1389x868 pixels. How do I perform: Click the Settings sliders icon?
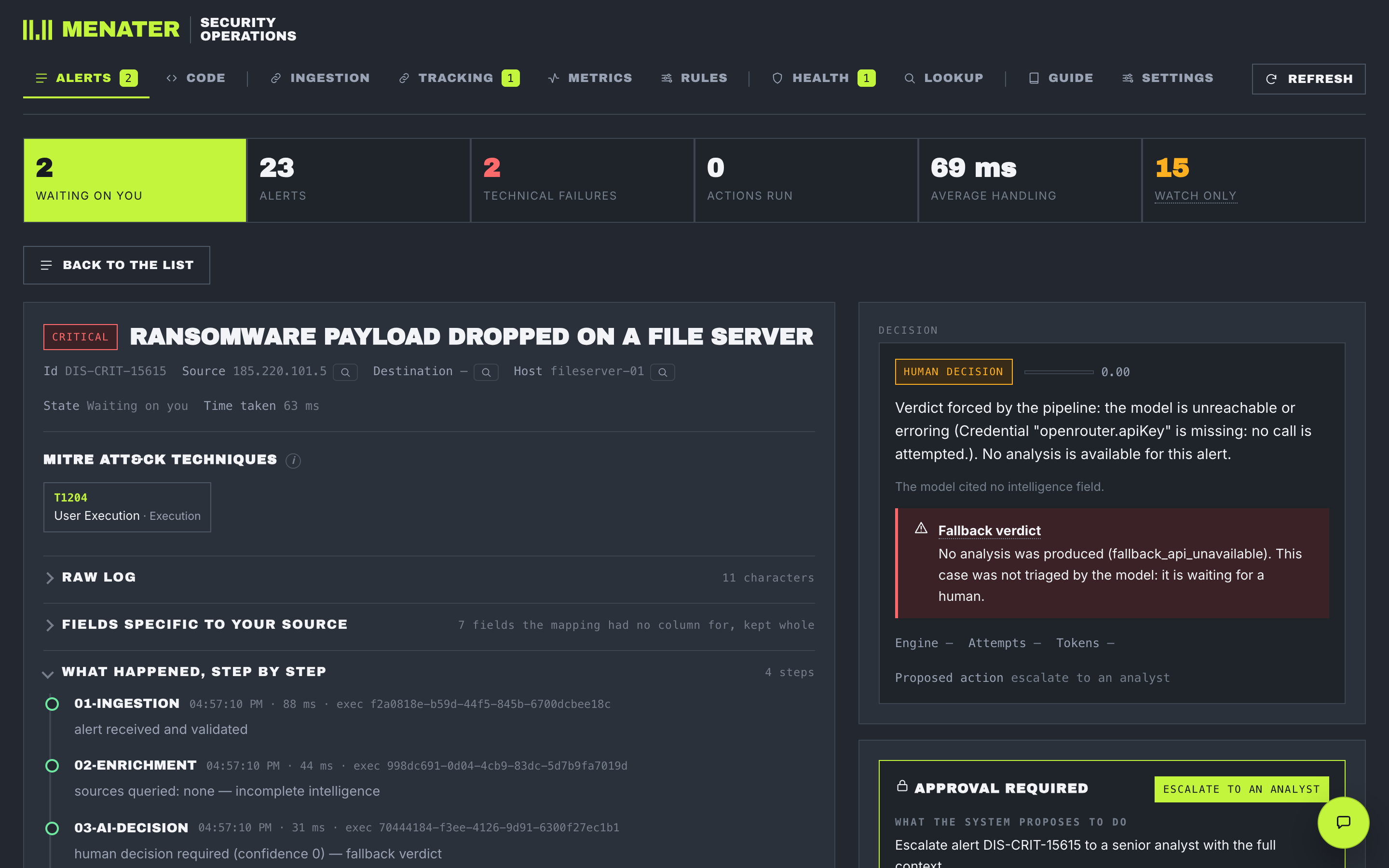(x=1127, y=78)
